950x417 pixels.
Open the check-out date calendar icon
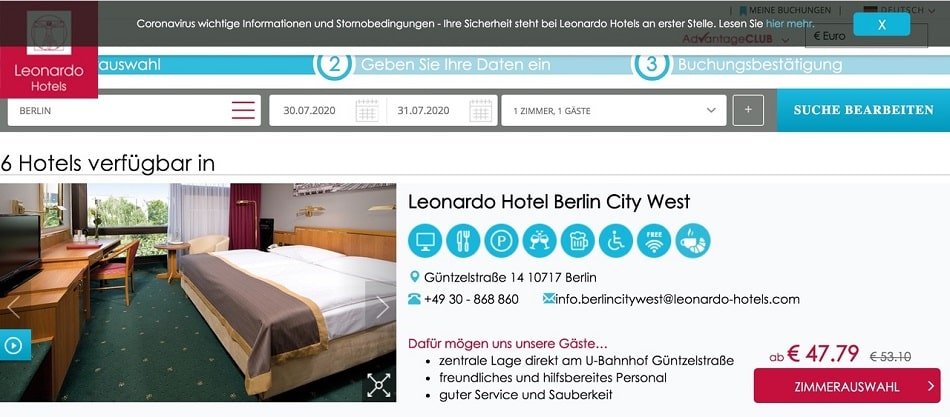click(x=480, y=110)
